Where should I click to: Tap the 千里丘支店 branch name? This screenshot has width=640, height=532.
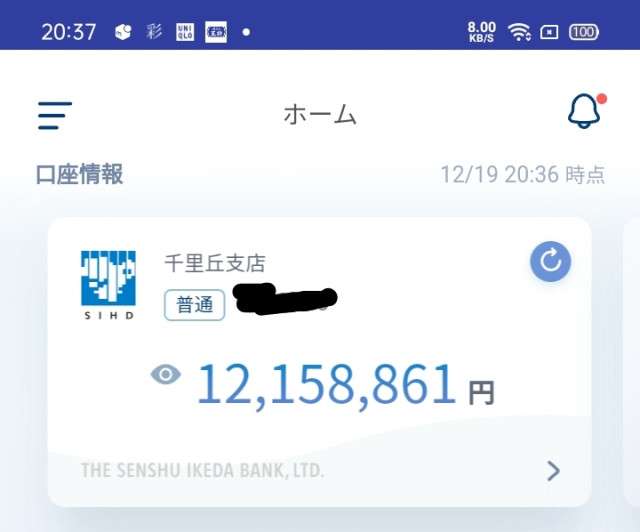215,263
